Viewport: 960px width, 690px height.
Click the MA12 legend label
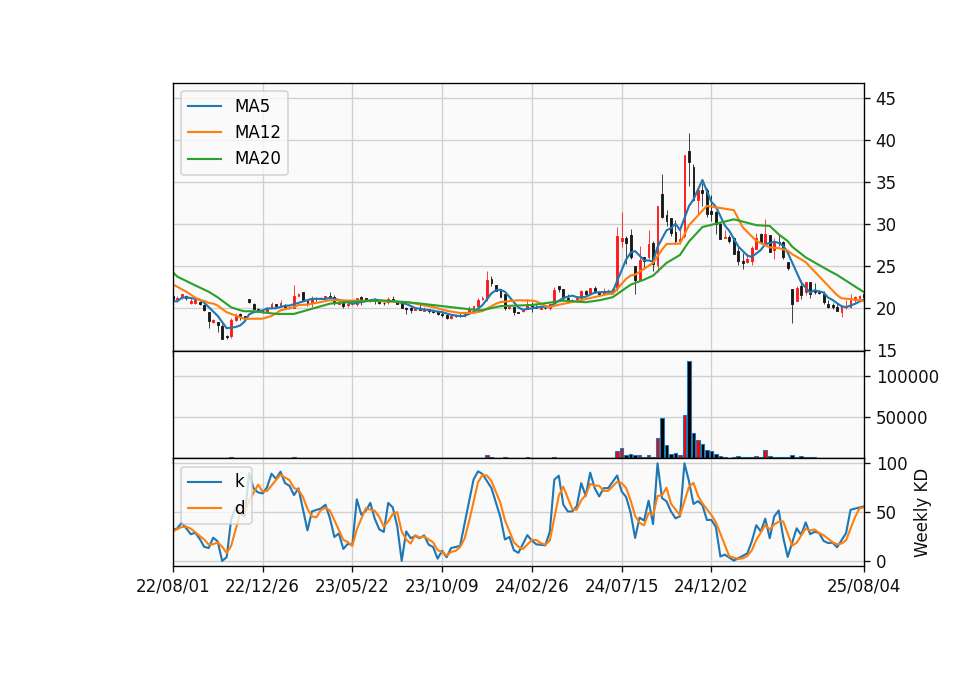point(257,132)
